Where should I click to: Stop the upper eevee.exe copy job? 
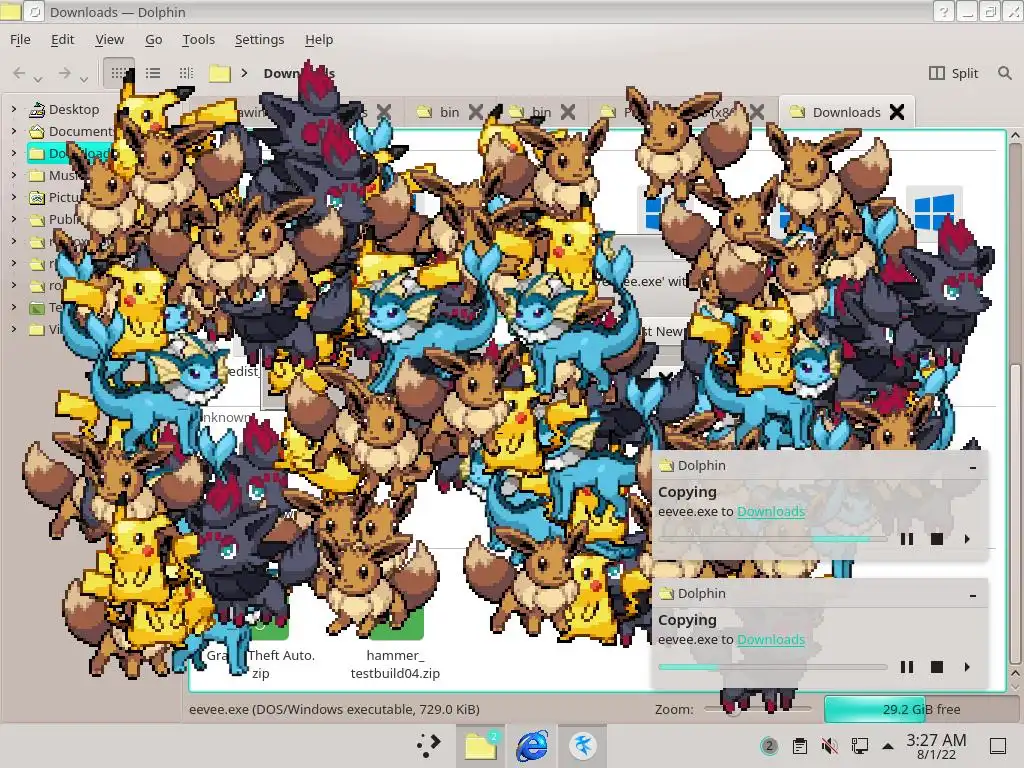point(936,539)
